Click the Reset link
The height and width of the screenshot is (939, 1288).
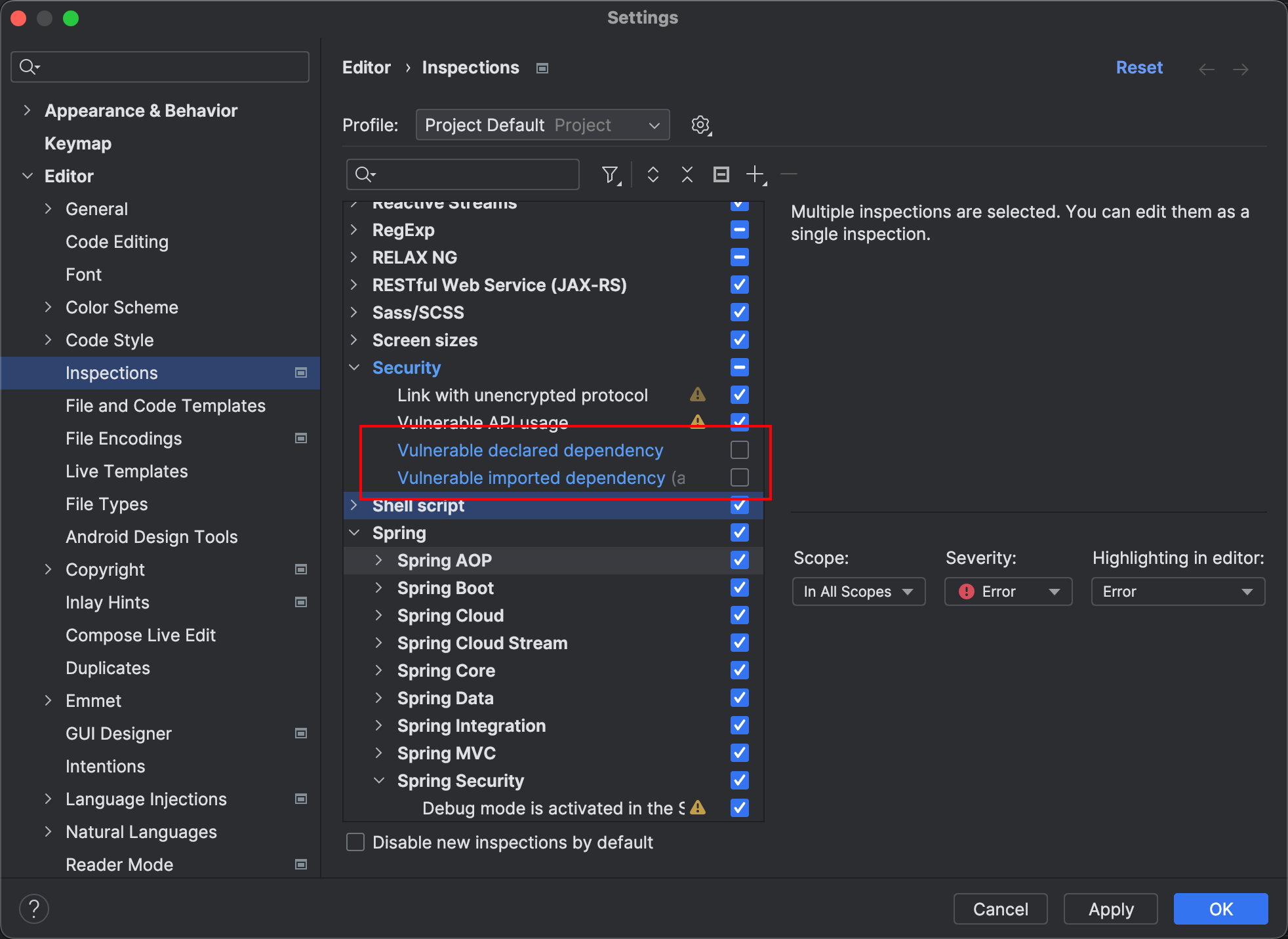pos(1139,68)
